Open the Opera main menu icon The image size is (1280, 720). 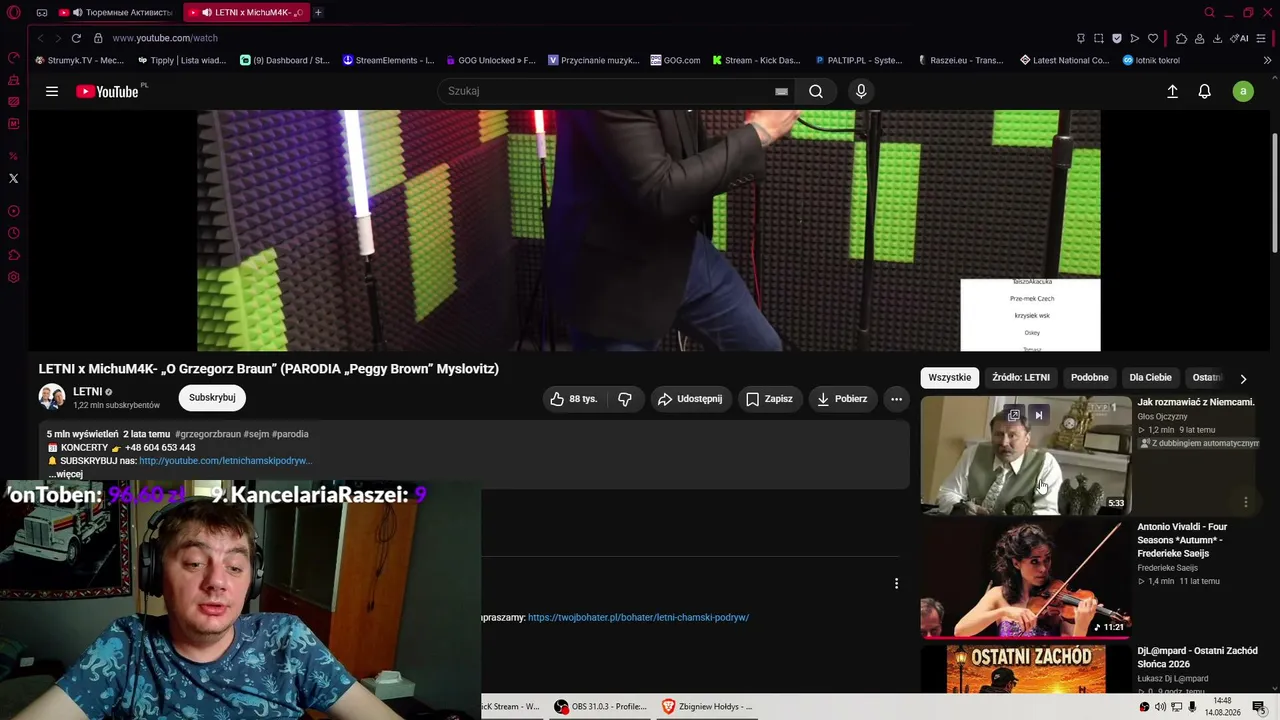[14, 12]
